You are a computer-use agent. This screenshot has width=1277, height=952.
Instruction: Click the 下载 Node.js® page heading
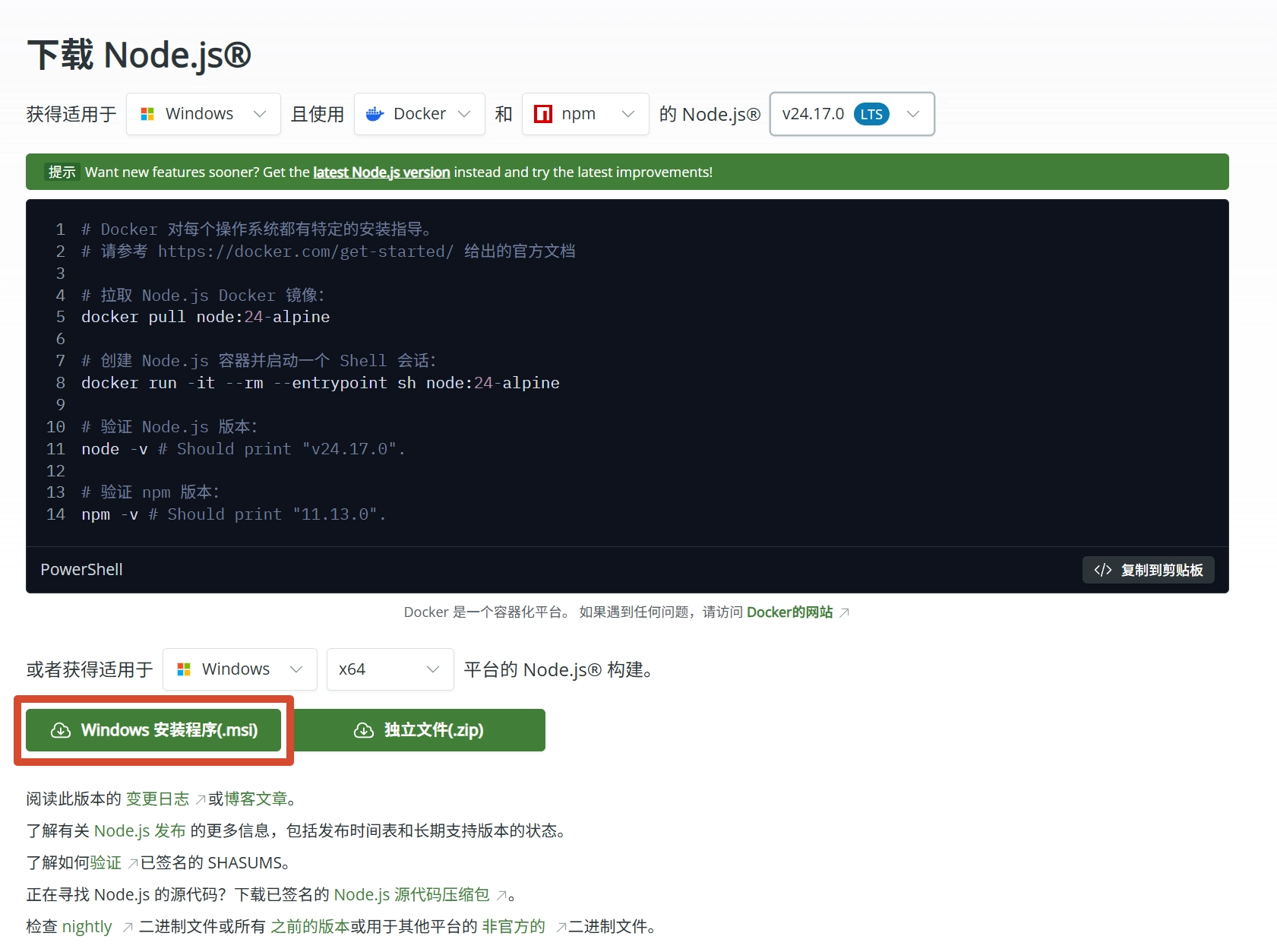click(139, 55)
